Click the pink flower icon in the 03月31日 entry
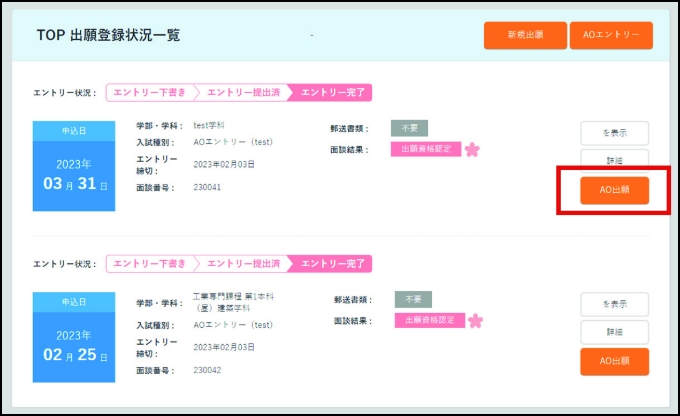The width and height of the screenshot is (680, 416). tap(473, 150)
